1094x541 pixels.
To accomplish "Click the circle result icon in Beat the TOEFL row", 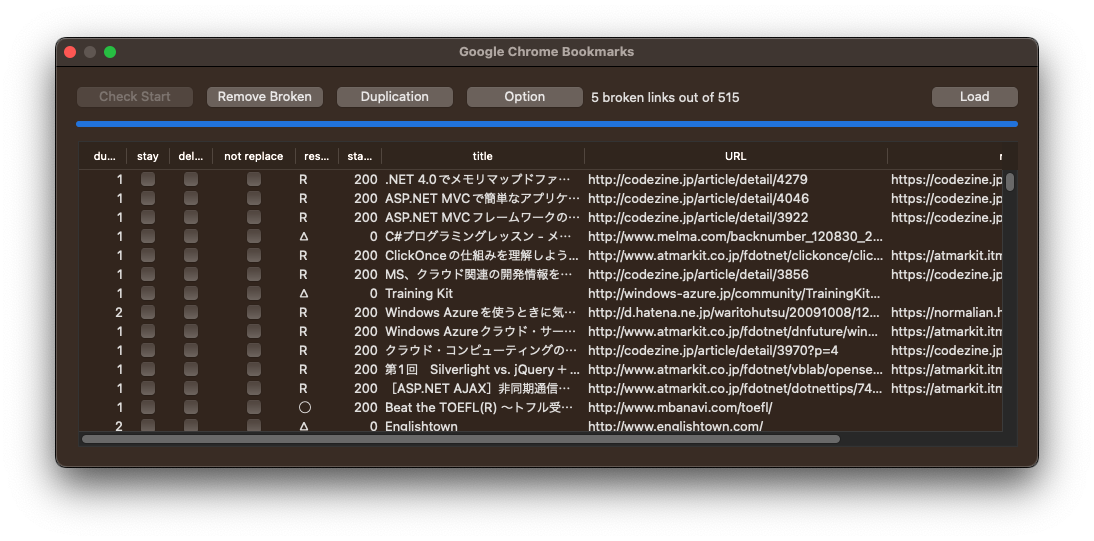I will tap(304, 408).
